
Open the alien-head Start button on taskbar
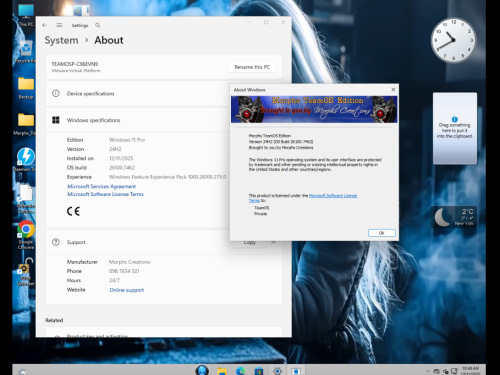[x=202, y=370]
